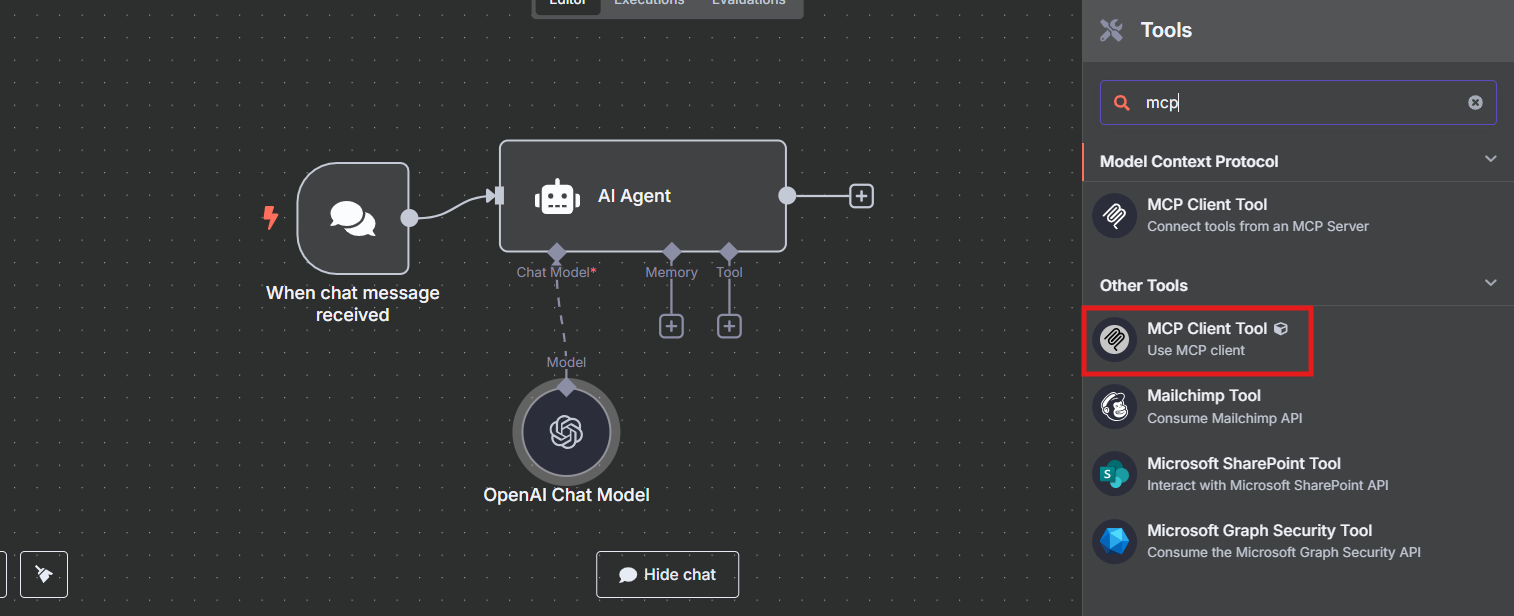1514x616 pixels.
Task: Click the chat message trigger node
Action: [352, 218]
